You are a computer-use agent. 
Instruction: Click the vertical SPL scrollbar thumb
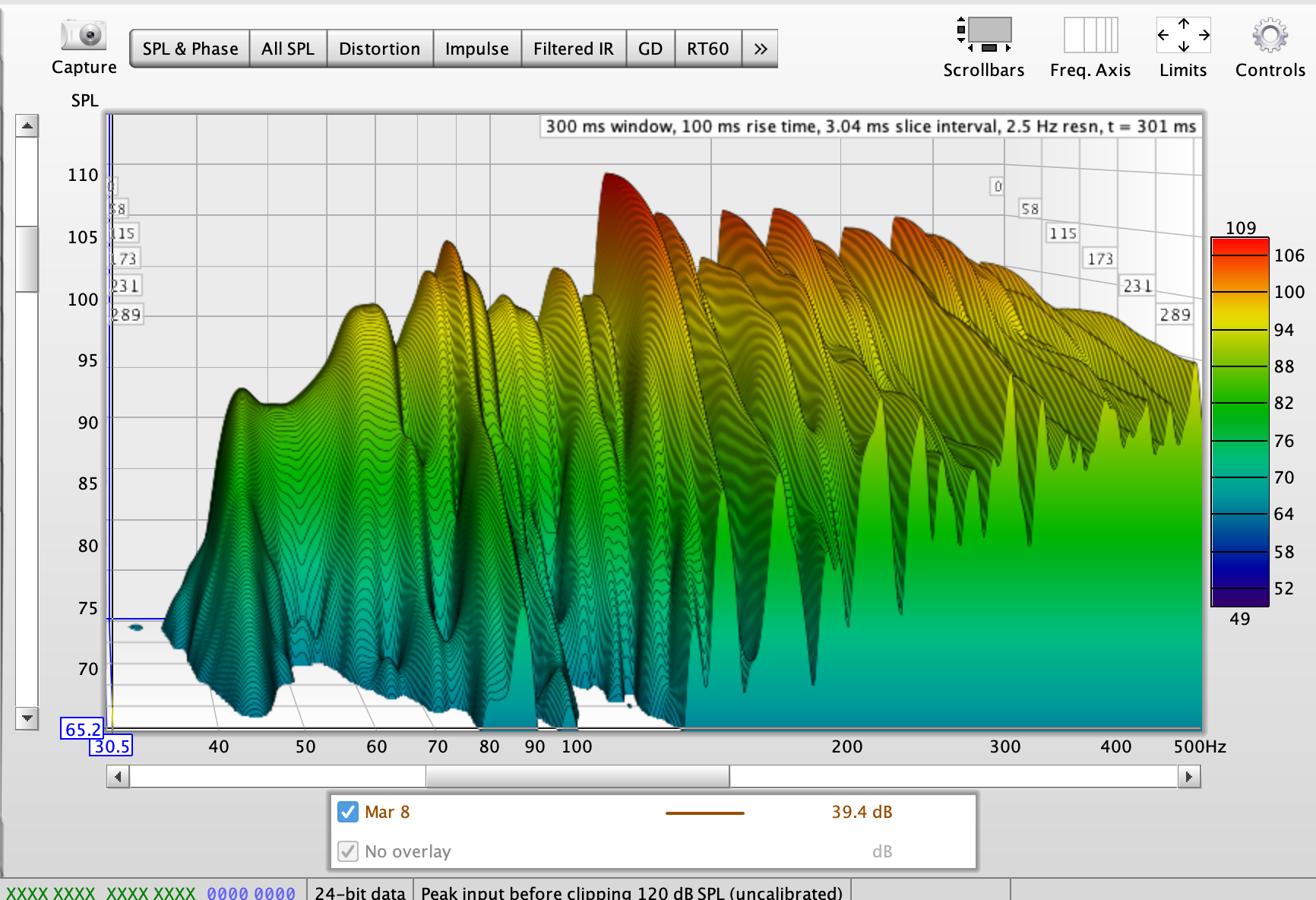pos(27,259)
